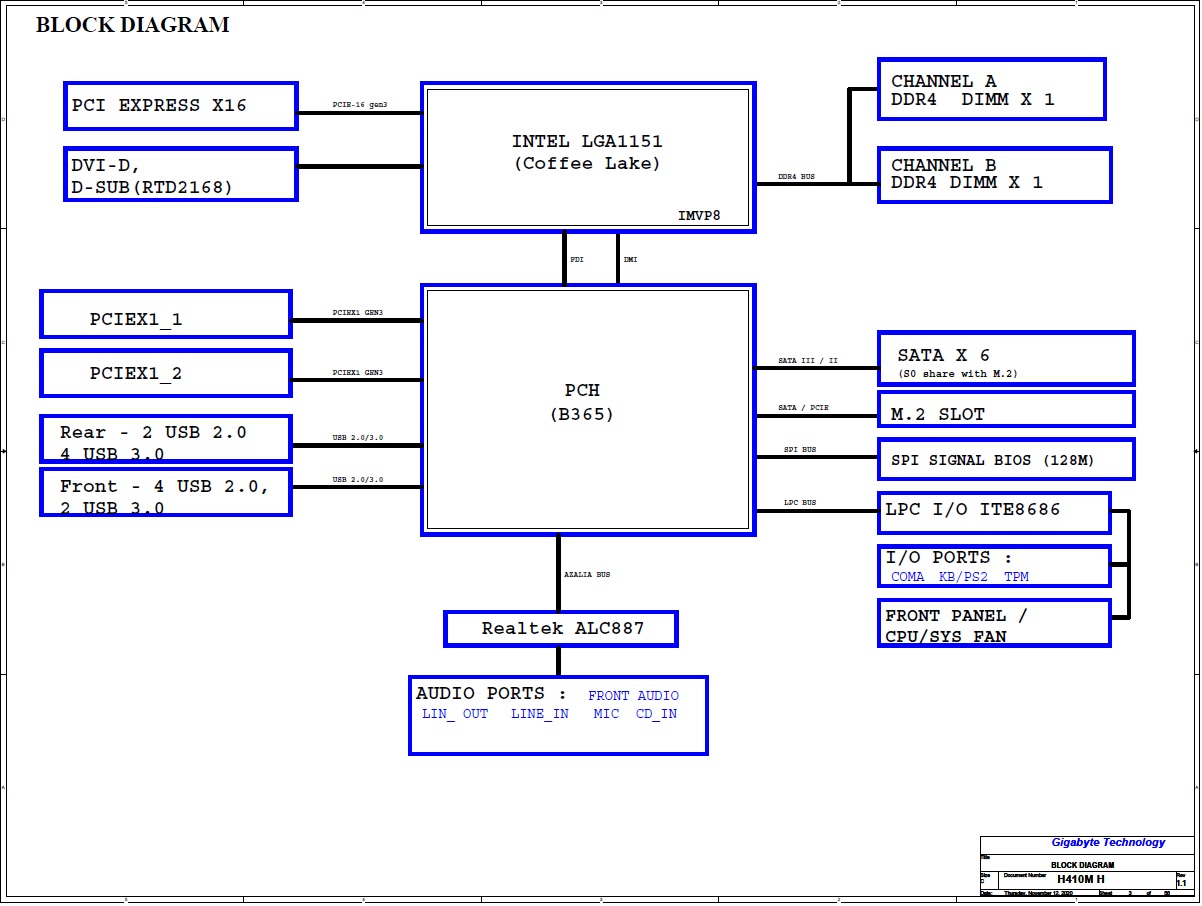Select the Realtek ALC887 block
Viewport: 1202px width, 906px height.
561,629
